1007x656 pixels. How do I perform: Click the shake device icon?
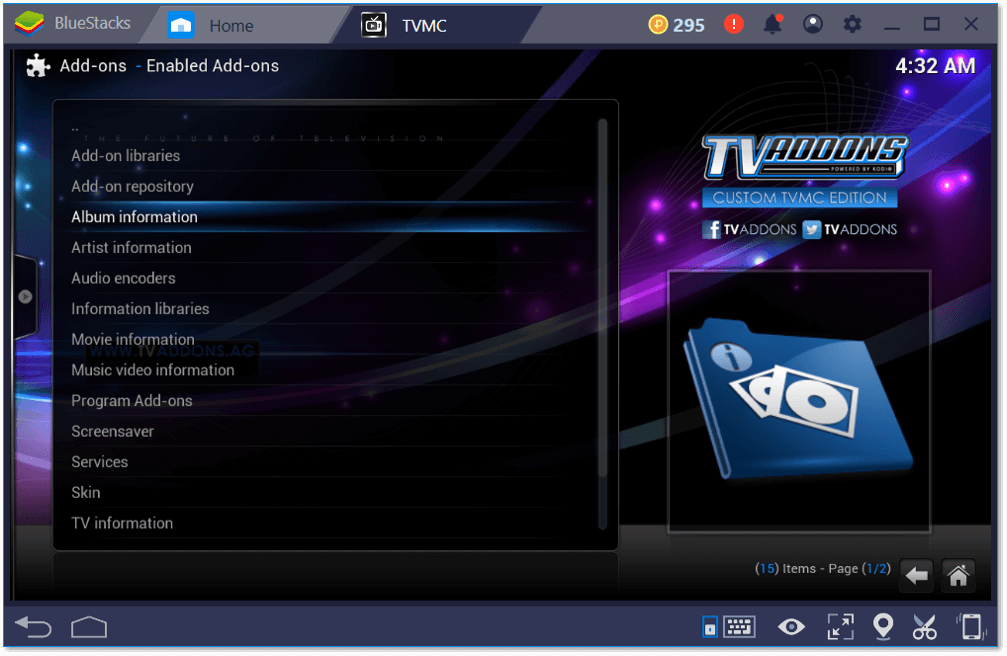971,626
